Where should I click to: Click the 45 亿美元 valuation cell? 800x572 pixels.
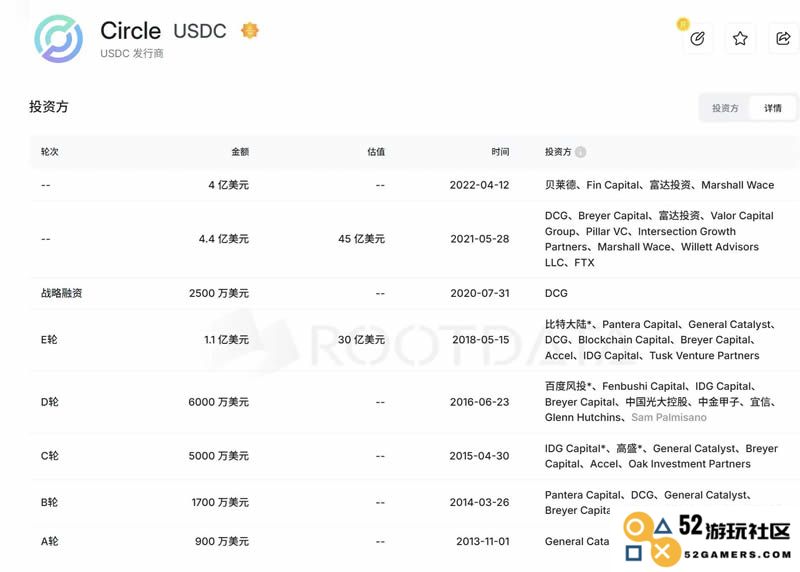[x=361, y=239]
